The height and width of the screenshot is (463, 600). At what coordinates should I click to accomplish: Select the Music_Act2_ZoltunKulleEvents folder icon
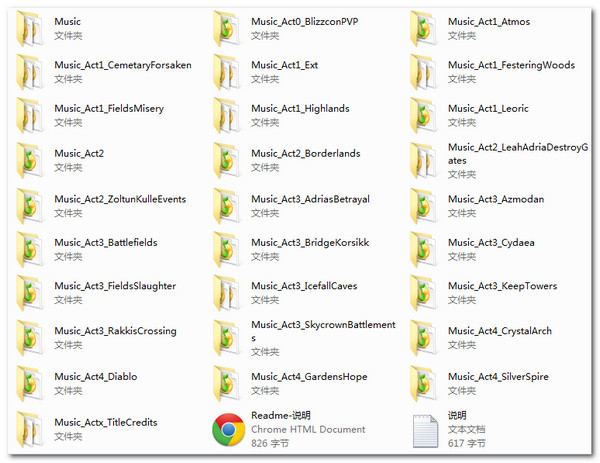point(30,206)
